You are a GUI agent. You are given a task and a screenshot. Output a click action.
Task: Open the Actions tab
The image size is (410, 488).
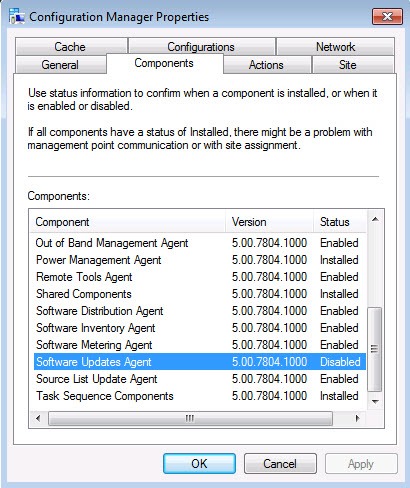pyautogui.click(x=266, y=64)
